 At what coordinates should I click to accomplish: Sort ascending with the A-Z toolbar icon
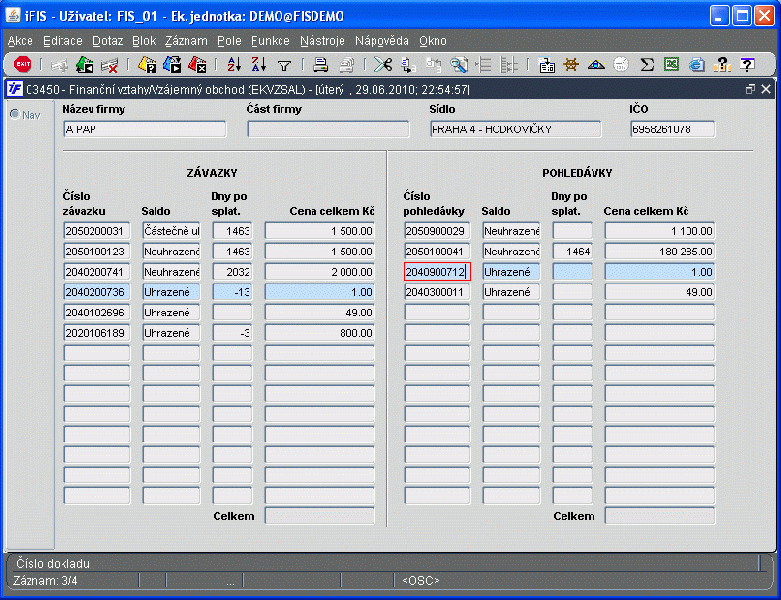234,65
